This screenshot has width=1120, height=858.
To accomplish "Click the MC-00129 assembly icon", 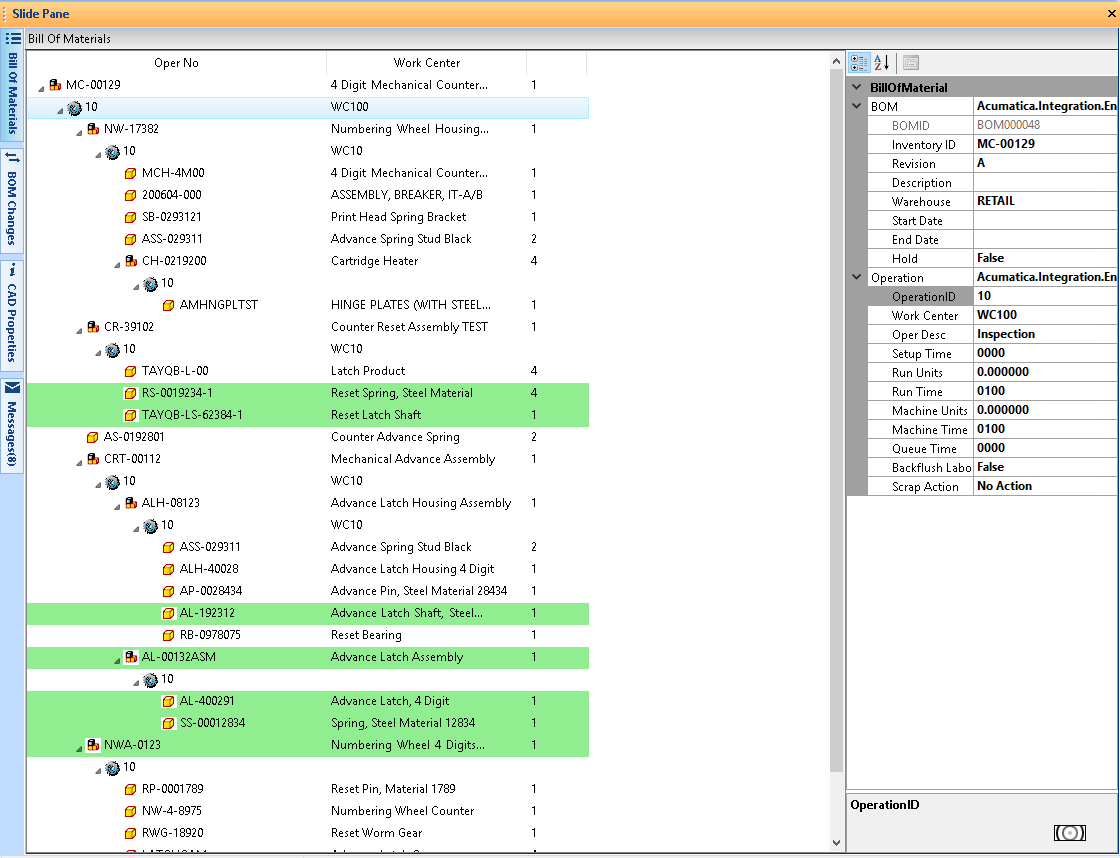I will pos(55,85).
